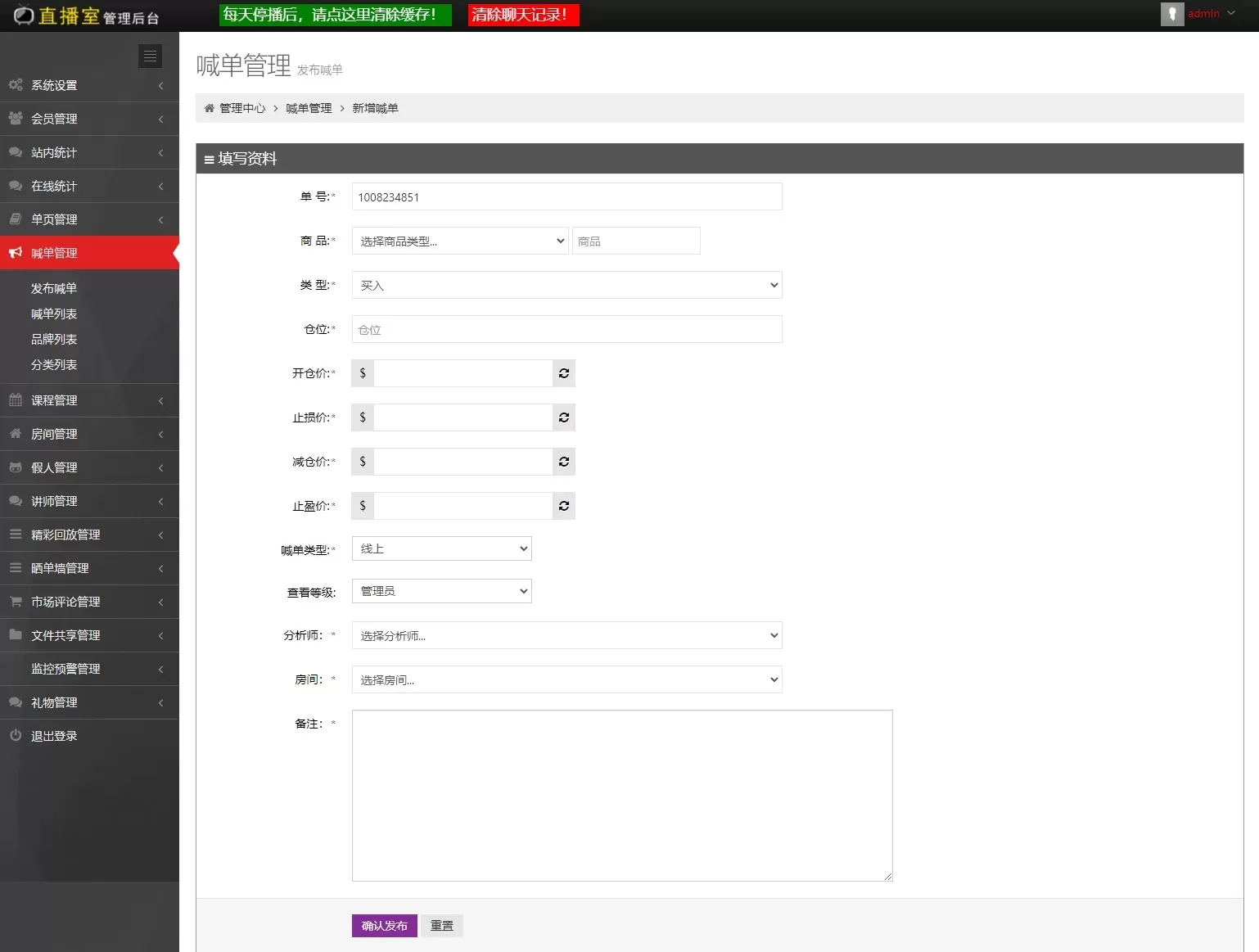Viewport: 1259px width, 952px height.
Task: Click refresh icon beside 止损价 field
Action: [564, 417]
